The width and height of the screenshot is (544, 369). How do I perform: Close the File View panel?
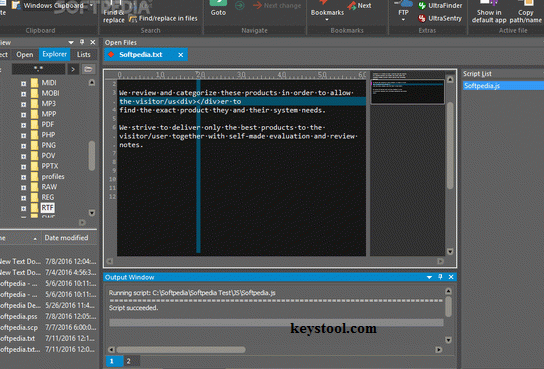(93, 42)
